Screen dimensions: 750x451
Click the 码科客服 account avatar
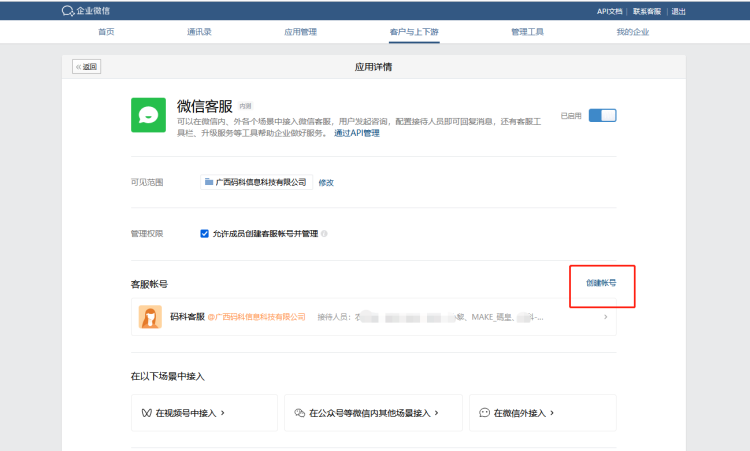point(150,317)
